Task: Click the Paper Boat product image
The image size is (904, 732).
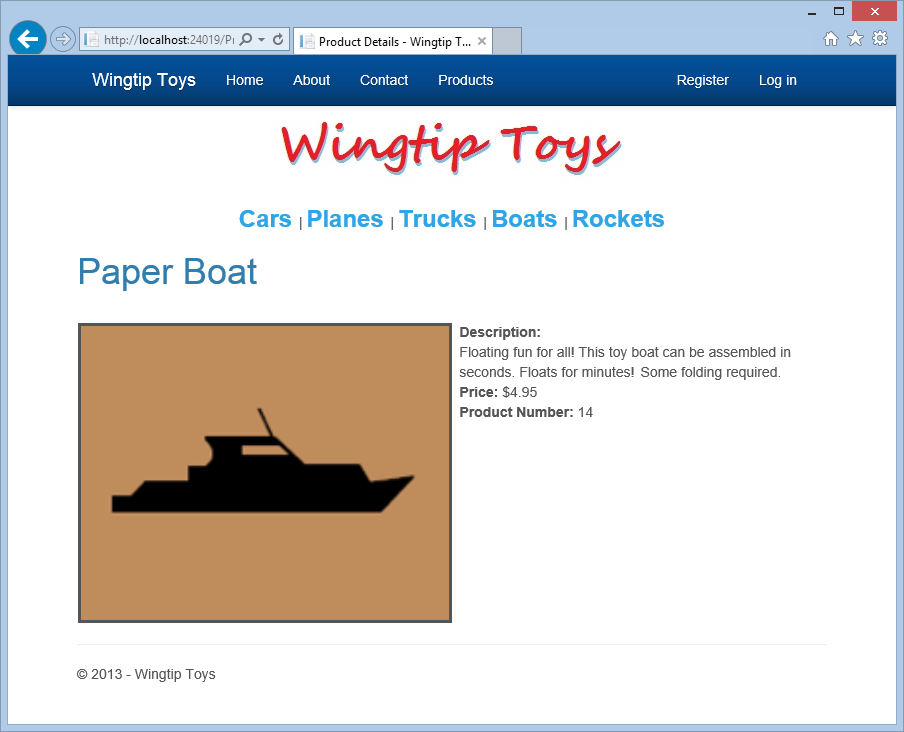Action: (x=264, y=472)
